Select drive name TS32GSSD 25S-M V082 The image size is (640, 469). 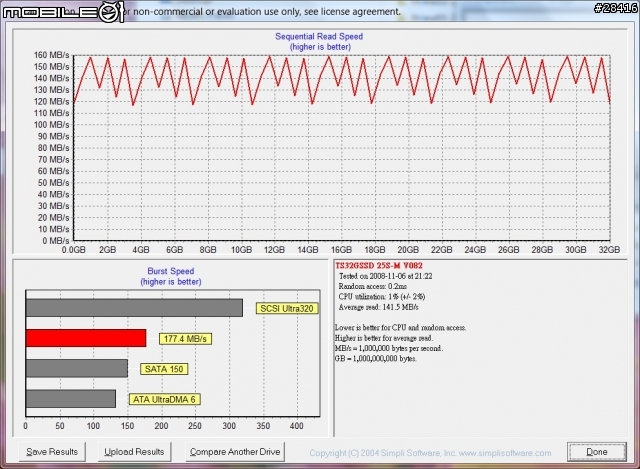[379, 266]
